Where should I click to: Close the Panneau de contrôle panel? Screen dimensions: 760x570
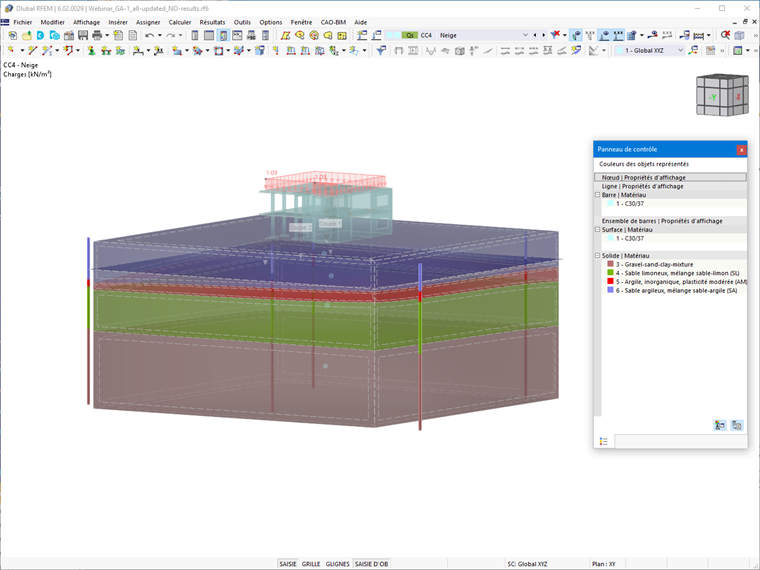point(741,150)
